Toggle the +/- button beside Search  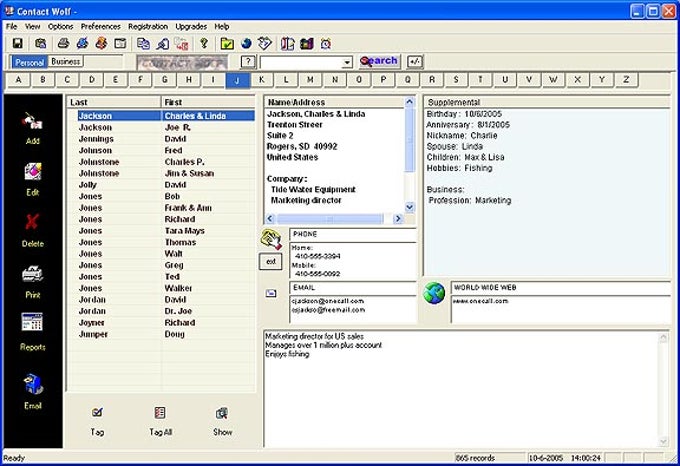coord(415,62)
